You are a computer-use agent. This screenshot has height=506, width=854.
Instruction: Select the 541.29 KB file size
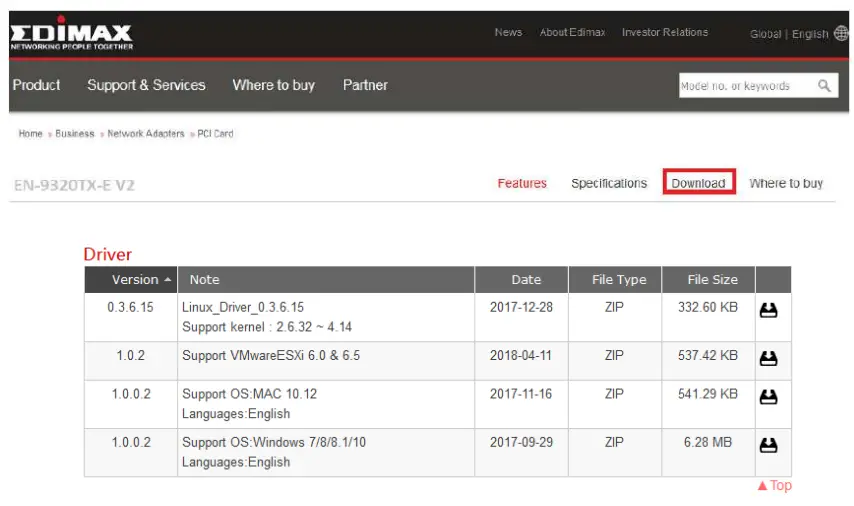pyautogui.click(x=707, y=394)
